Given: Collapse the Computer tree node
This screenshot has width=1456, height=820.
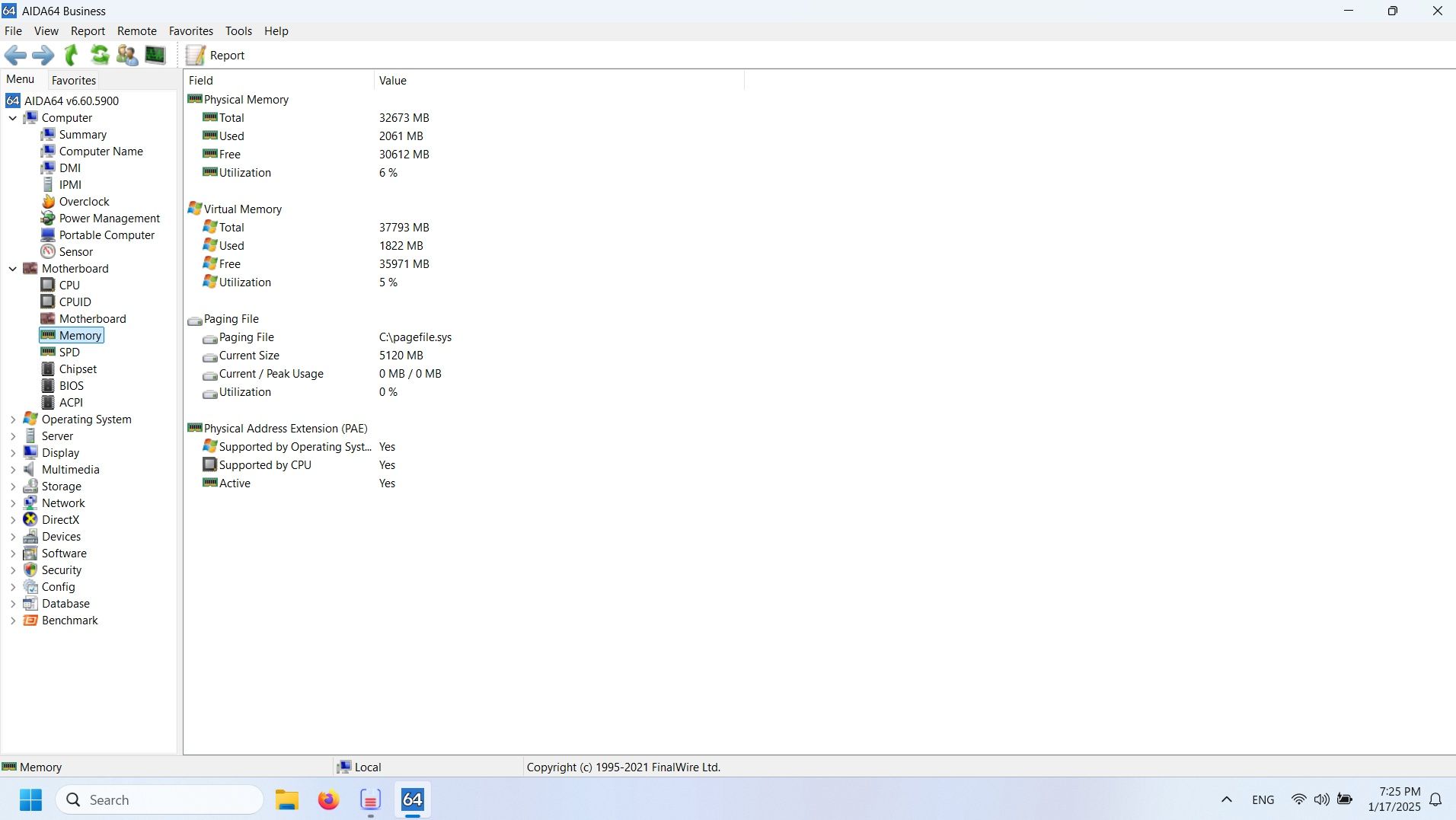Looking at the screenshot, I should coord(13,118).
